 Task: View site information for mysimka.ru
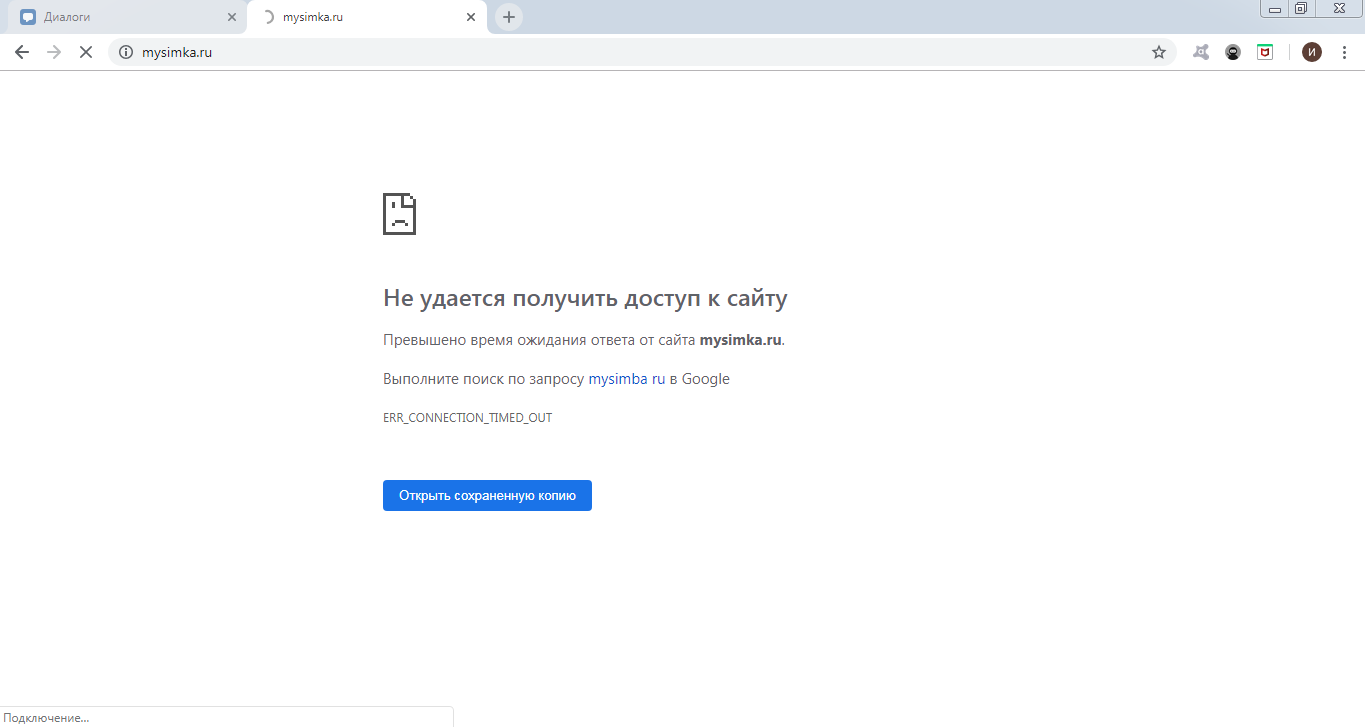pyautogui.click(x=126, y=52)
